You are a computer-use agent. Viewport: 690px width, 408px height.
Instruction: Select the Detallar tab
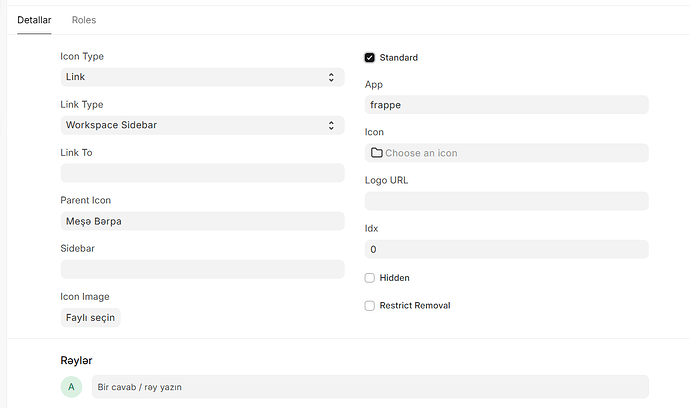coord(34,20)
